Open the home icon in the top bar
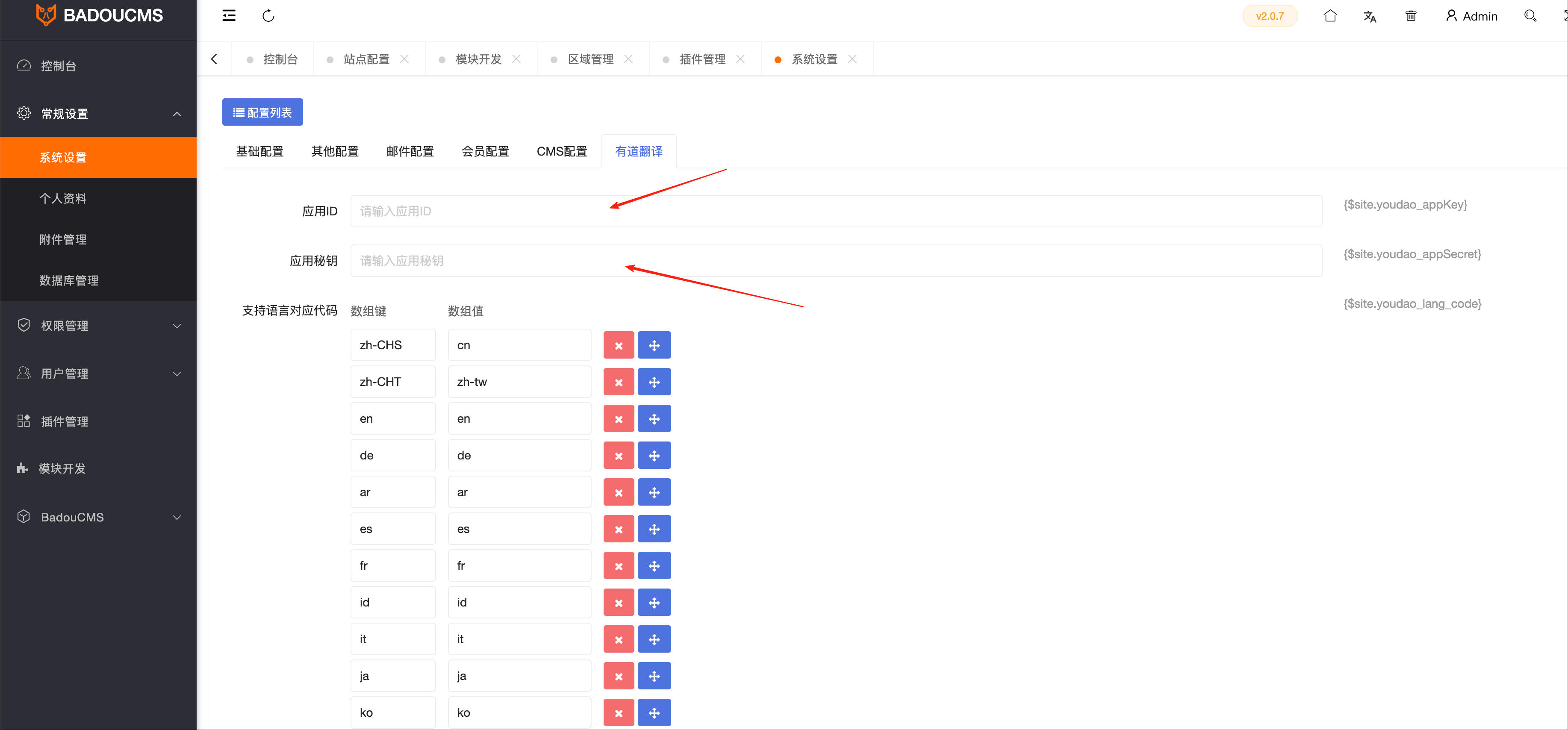The height and width of the screenshot is (730, 1568). (1330, 16)
